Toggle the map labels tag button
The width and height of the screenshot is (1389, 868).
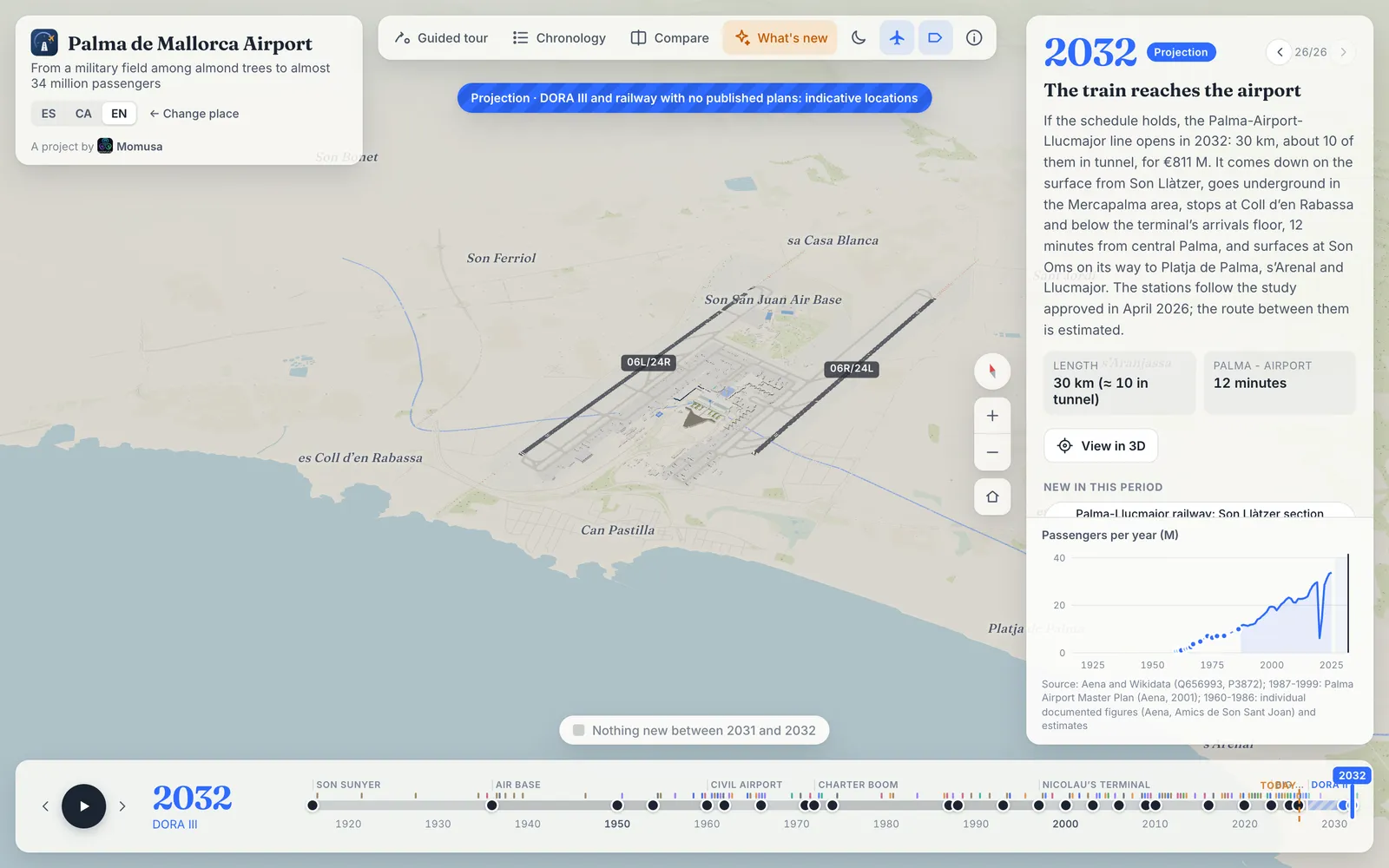(935, 38)
